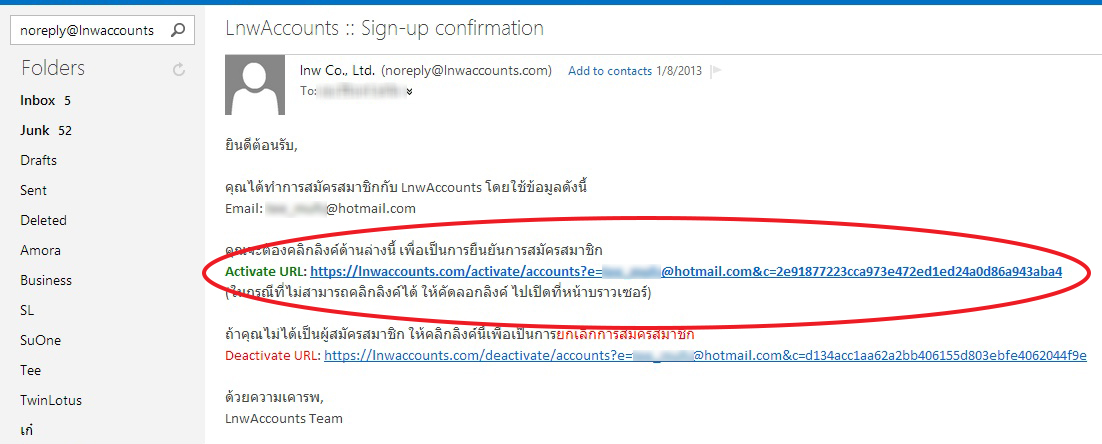
Task: Go to the Sent folder
Action: [x=34, y=190]
